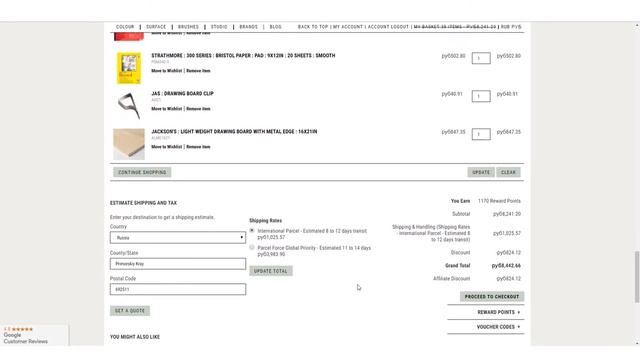The width and height of the screenshot is (640, 360).
Task: Open JAS Drawing Board Clip thumbnail
Action: tap(129, 106)
